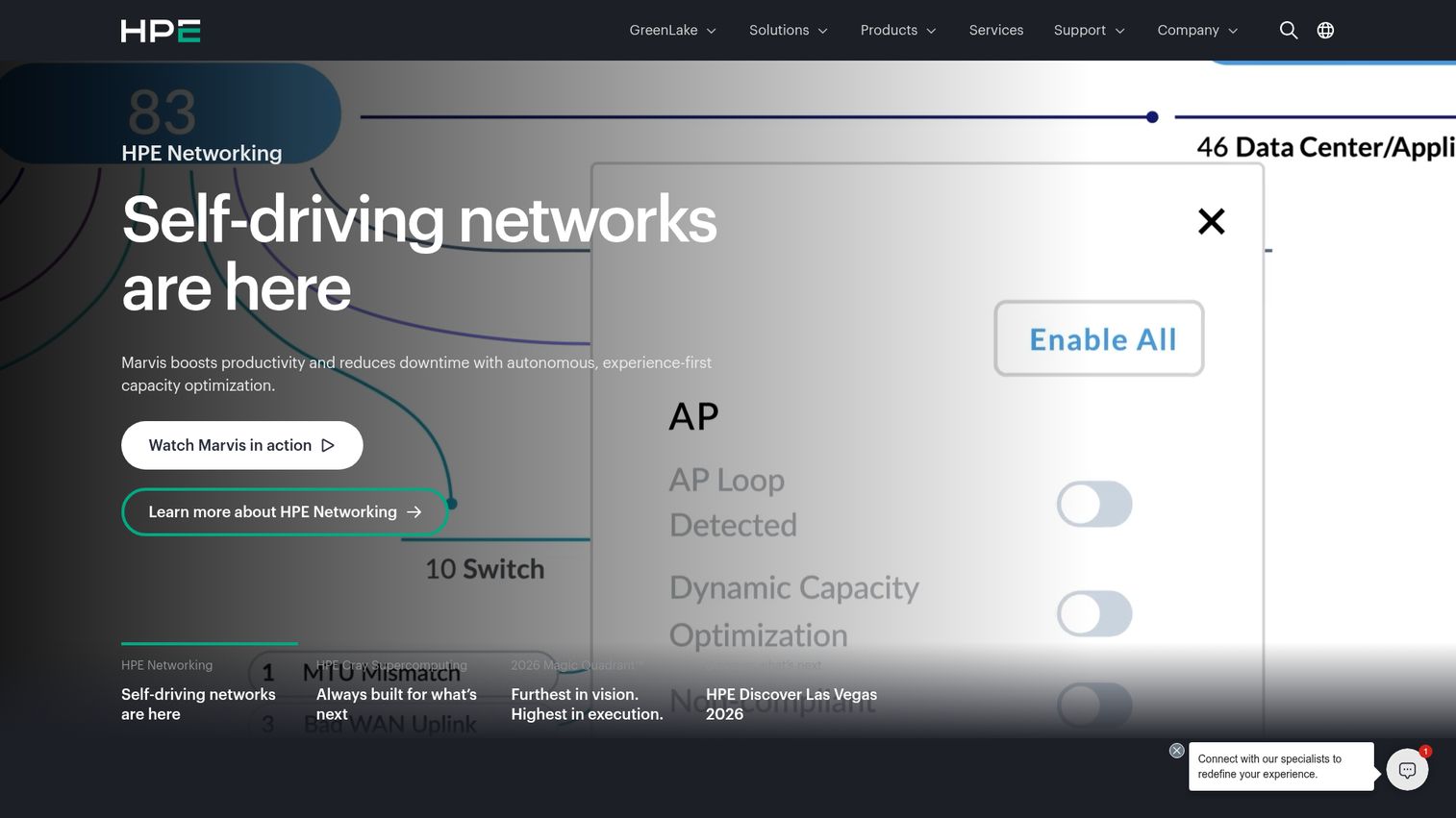Expand the Support menu
The width and height of the screenshot is (1456, 818).
click(1089, 31)
